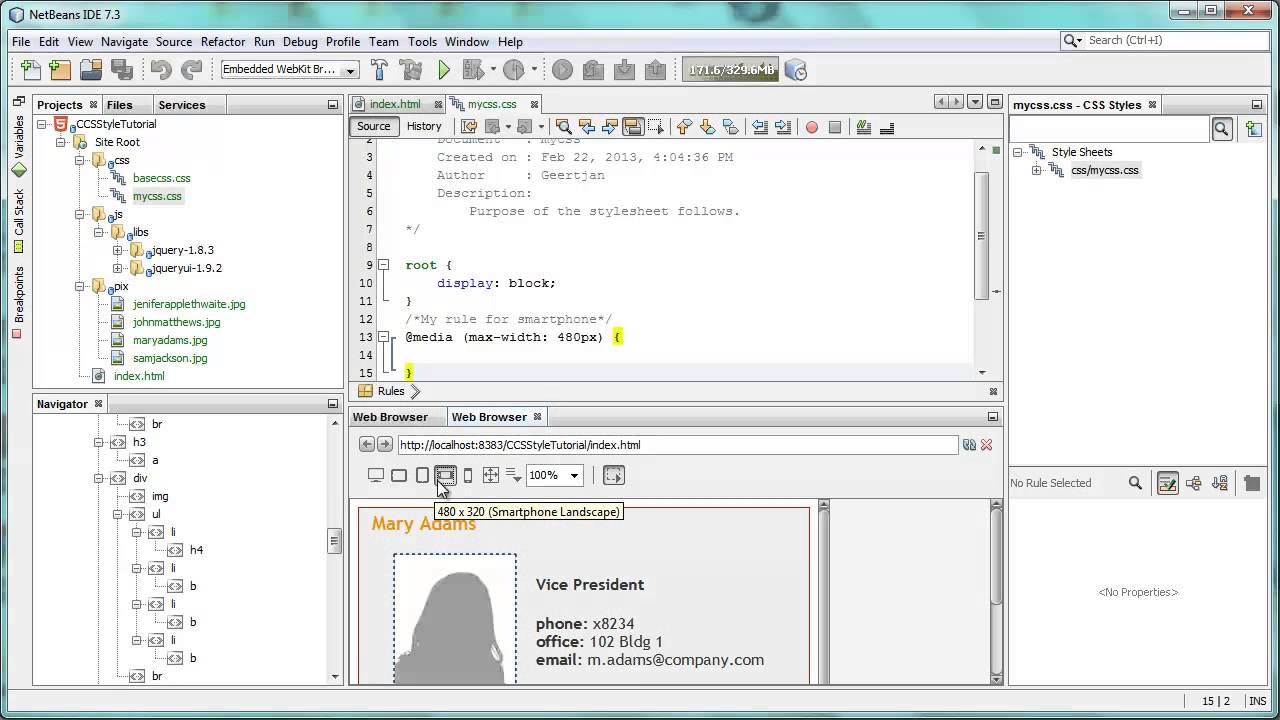Switch browser to Smartphone Portrait size
Image resolution: width=1280 pixels, height=720 pixels.
tap(468, 476)
